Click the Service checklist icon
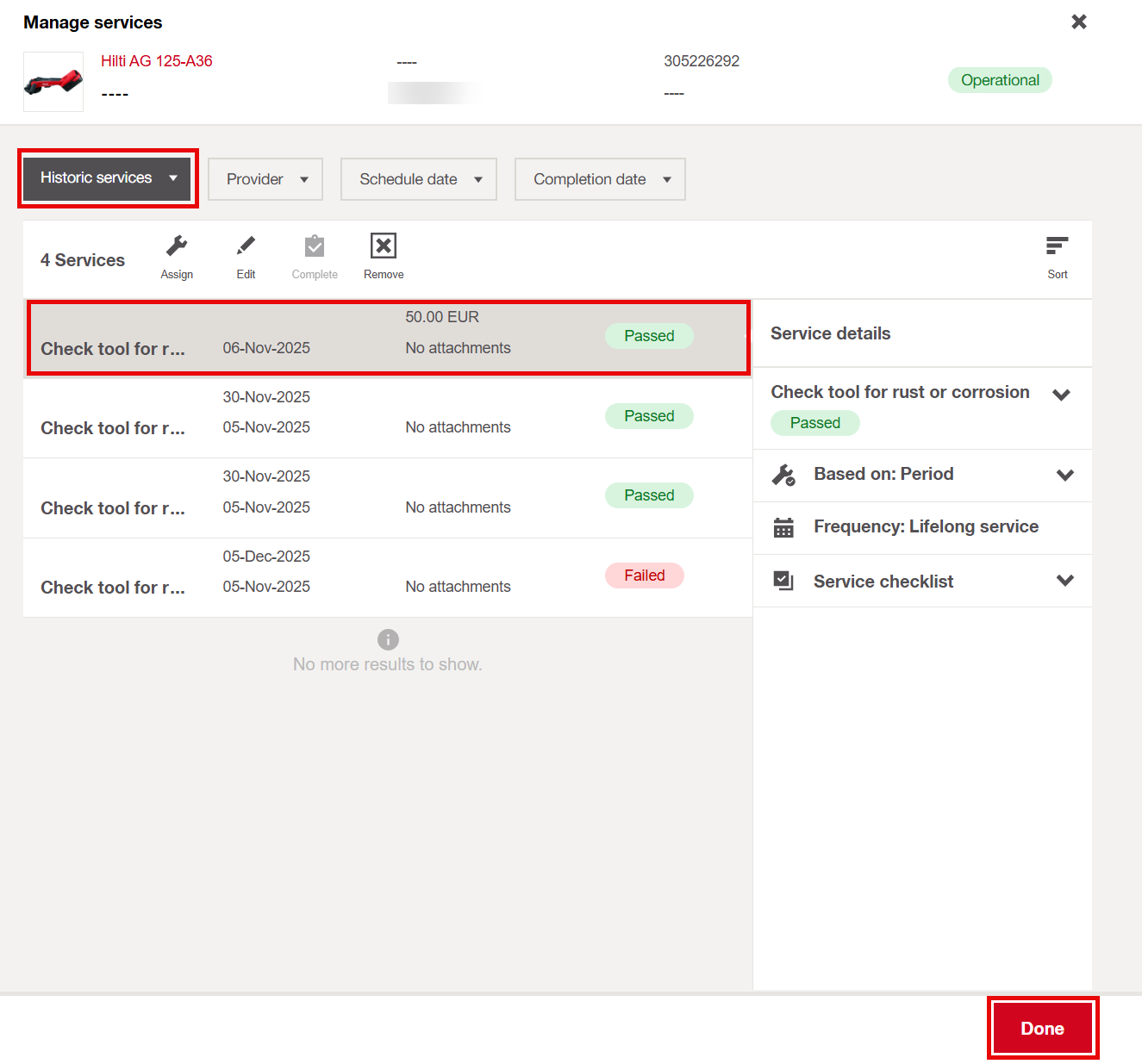Image resolution: width=1142 pixels, height=1064 pixels. point(783,581)
